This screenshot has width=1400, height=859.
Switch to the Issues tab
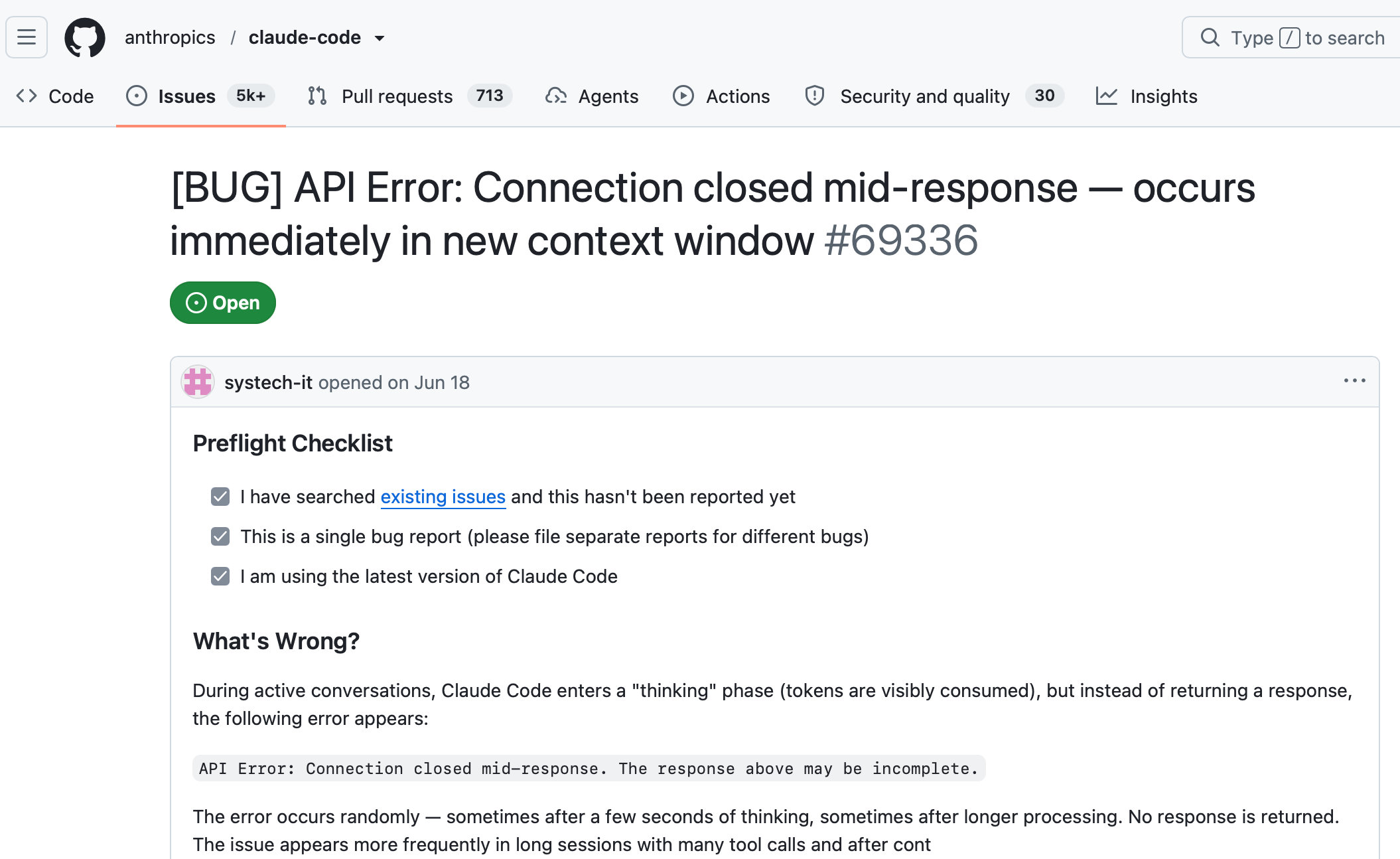coord(200,96)
